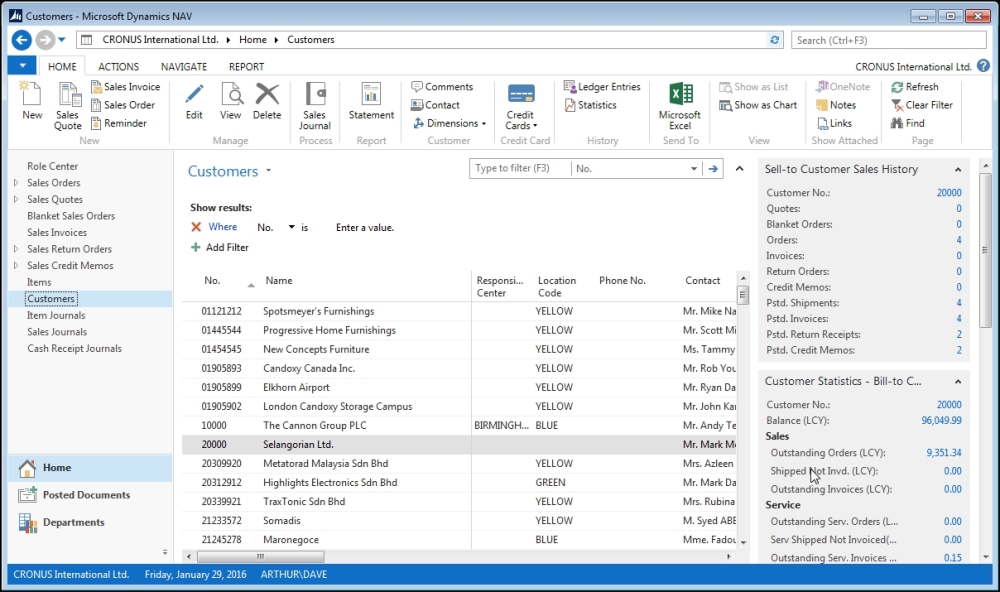Open the navigation history dropdown arrow
The height and width of the screenshot is (592, 1000).
click(62, 40)
